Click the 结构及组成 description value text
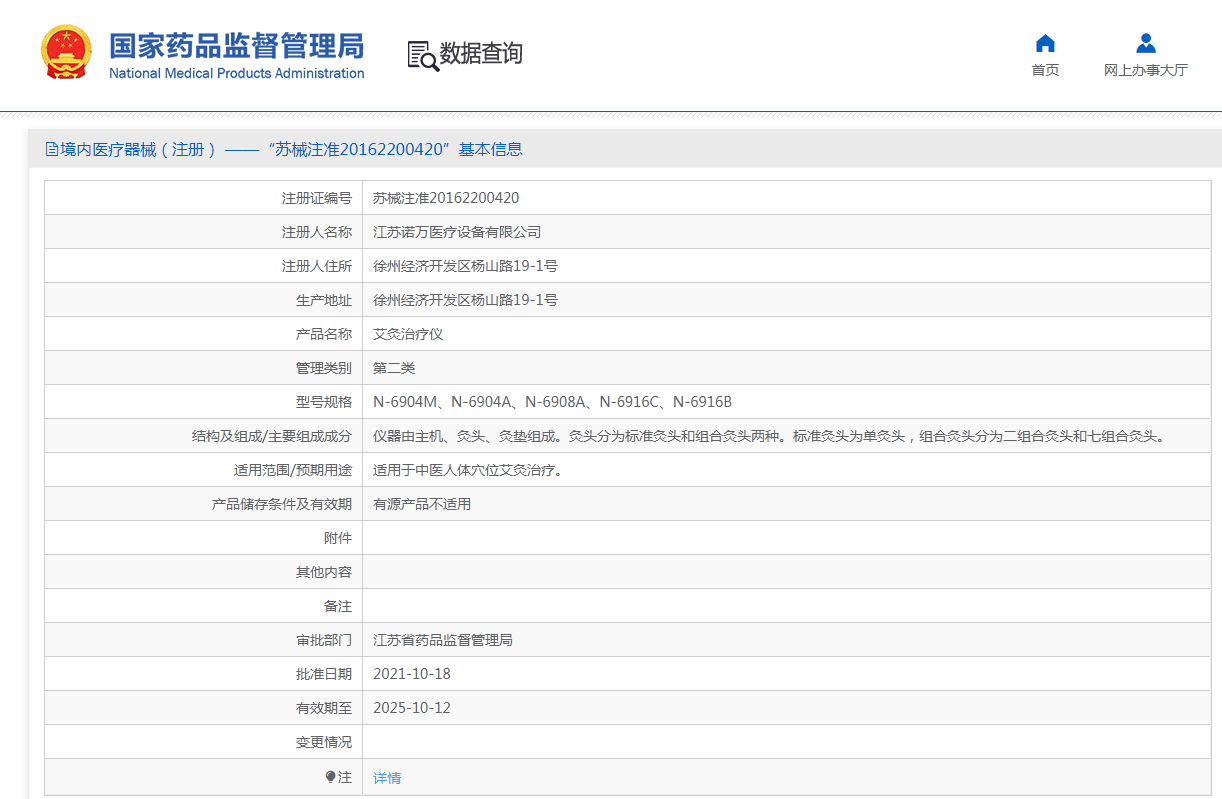The height and width of the screenshot is (799, 1222). pos(768,436)
